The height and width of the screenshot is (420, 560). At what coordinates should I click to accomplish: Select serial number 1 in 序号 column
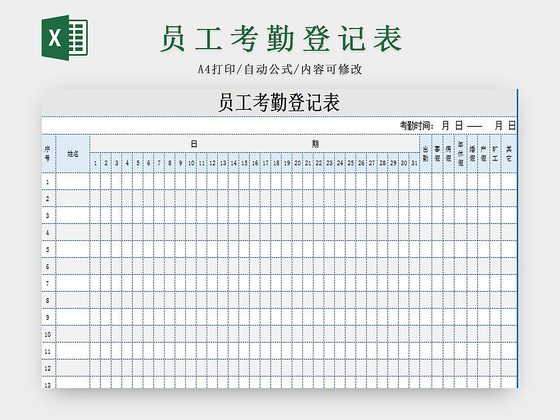click(48, 182)
